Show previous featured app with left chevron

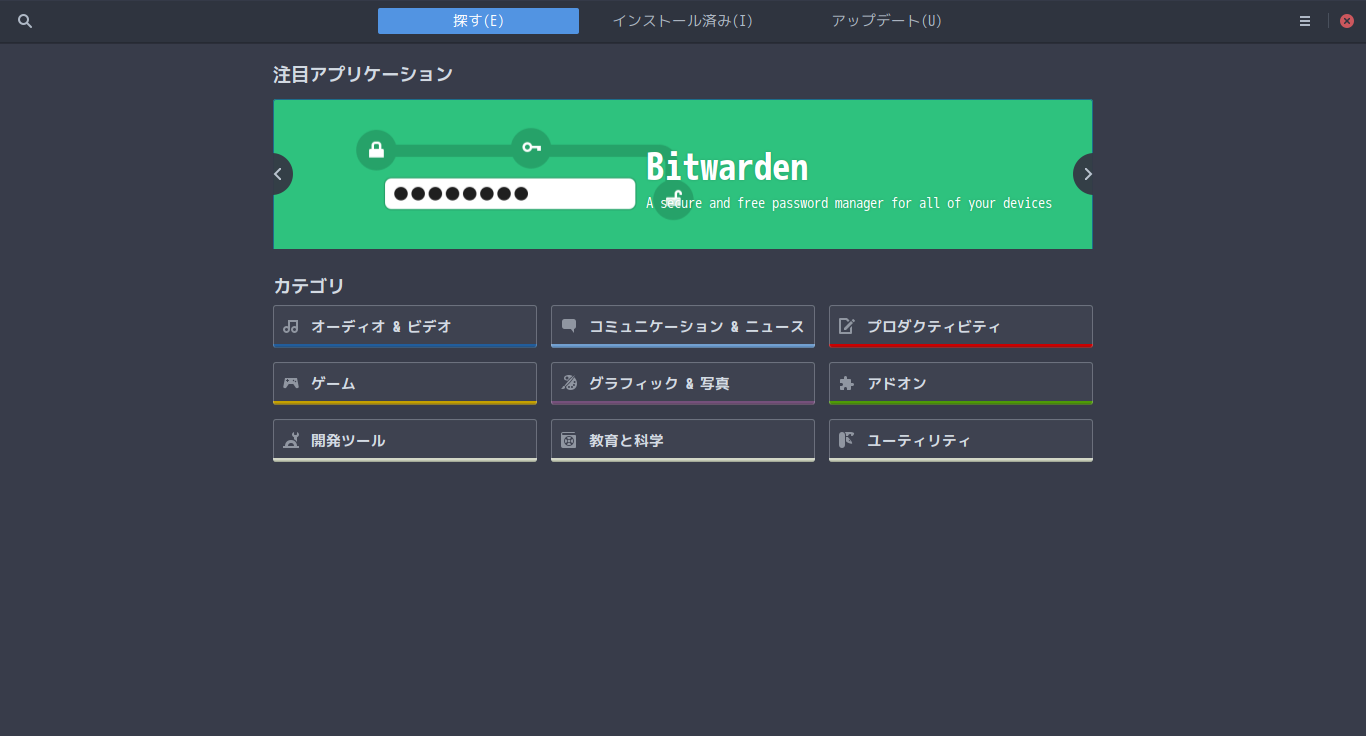click(279, 174)
